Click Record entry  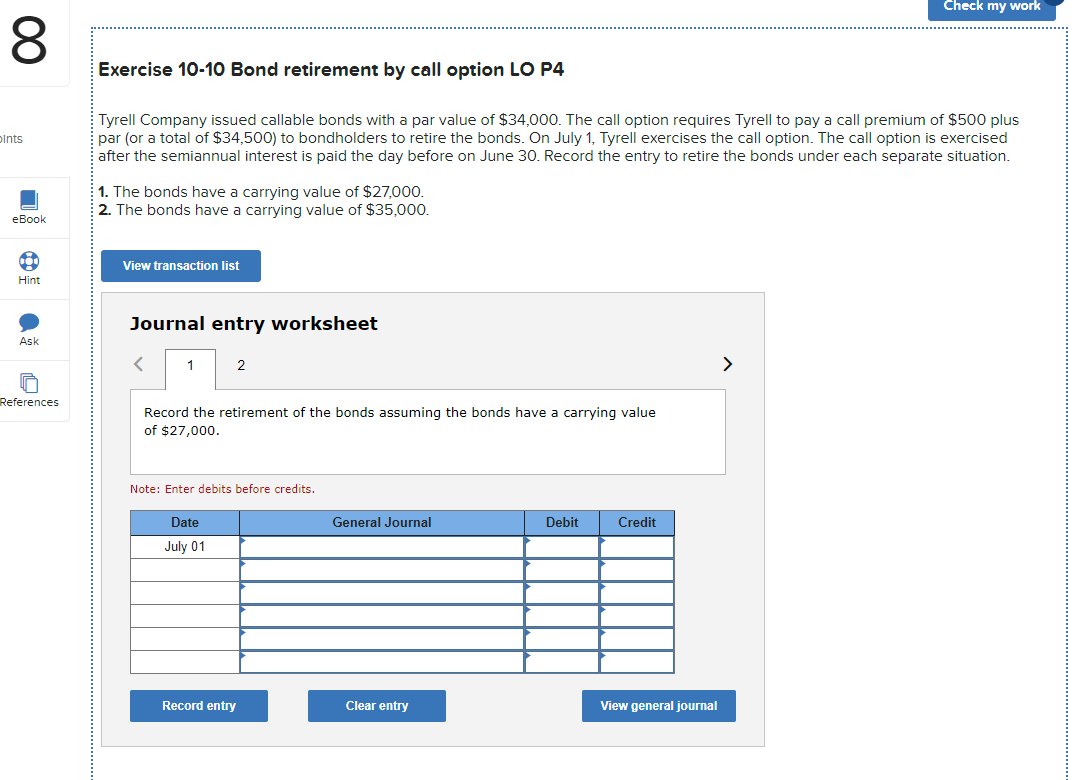click(x=198, y=705)
